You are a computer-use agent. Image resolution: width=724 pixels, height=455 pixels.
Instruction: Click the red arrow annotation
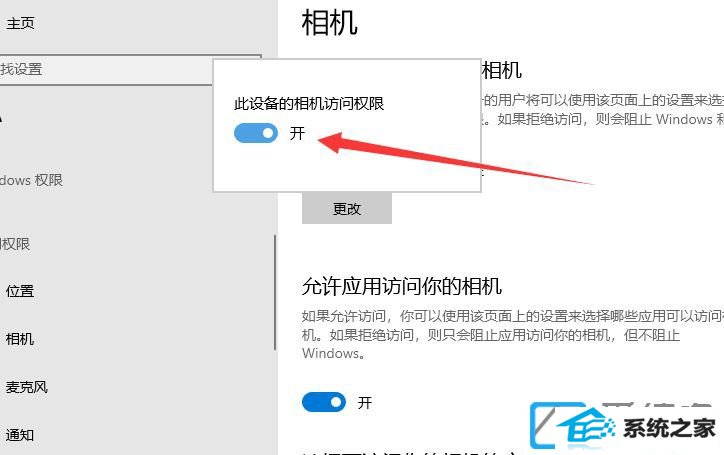pyautogui.click(x=455, y=158)
